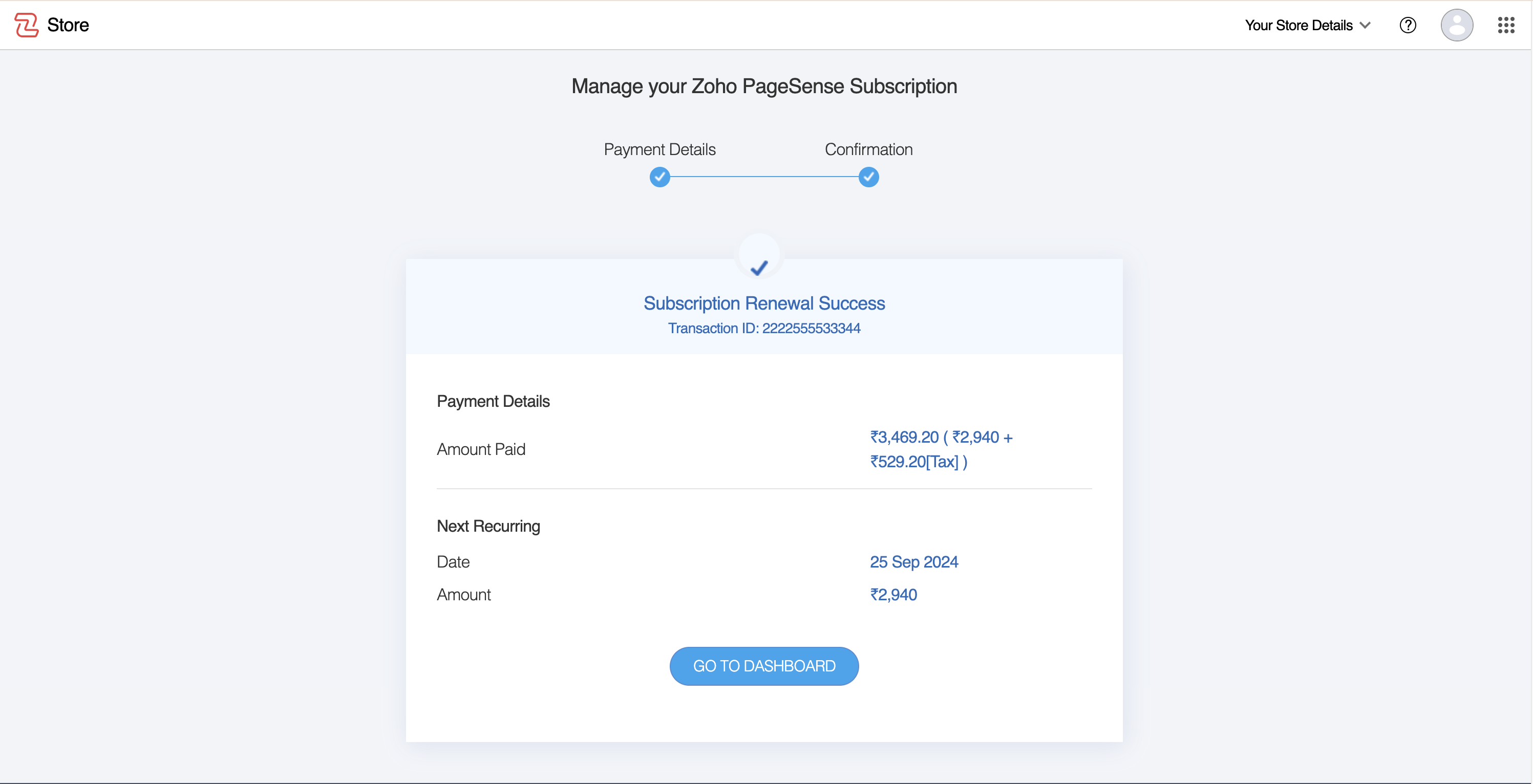Click the chevron beside Your Store Details
Image resolution: width=1533 pixels, height=784 pixels.
1365,25
